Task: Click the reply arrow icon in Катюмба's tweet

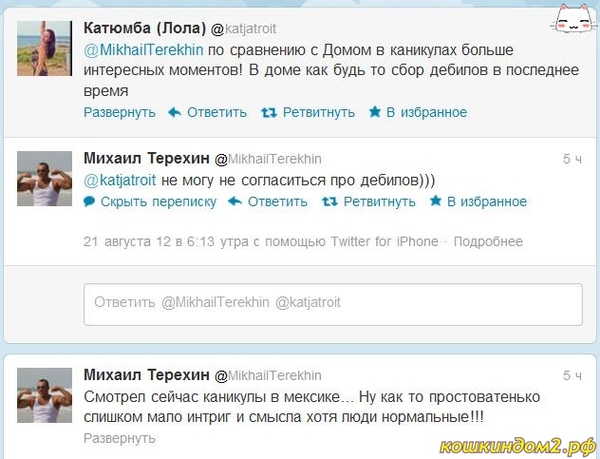Action: (175, 112)
